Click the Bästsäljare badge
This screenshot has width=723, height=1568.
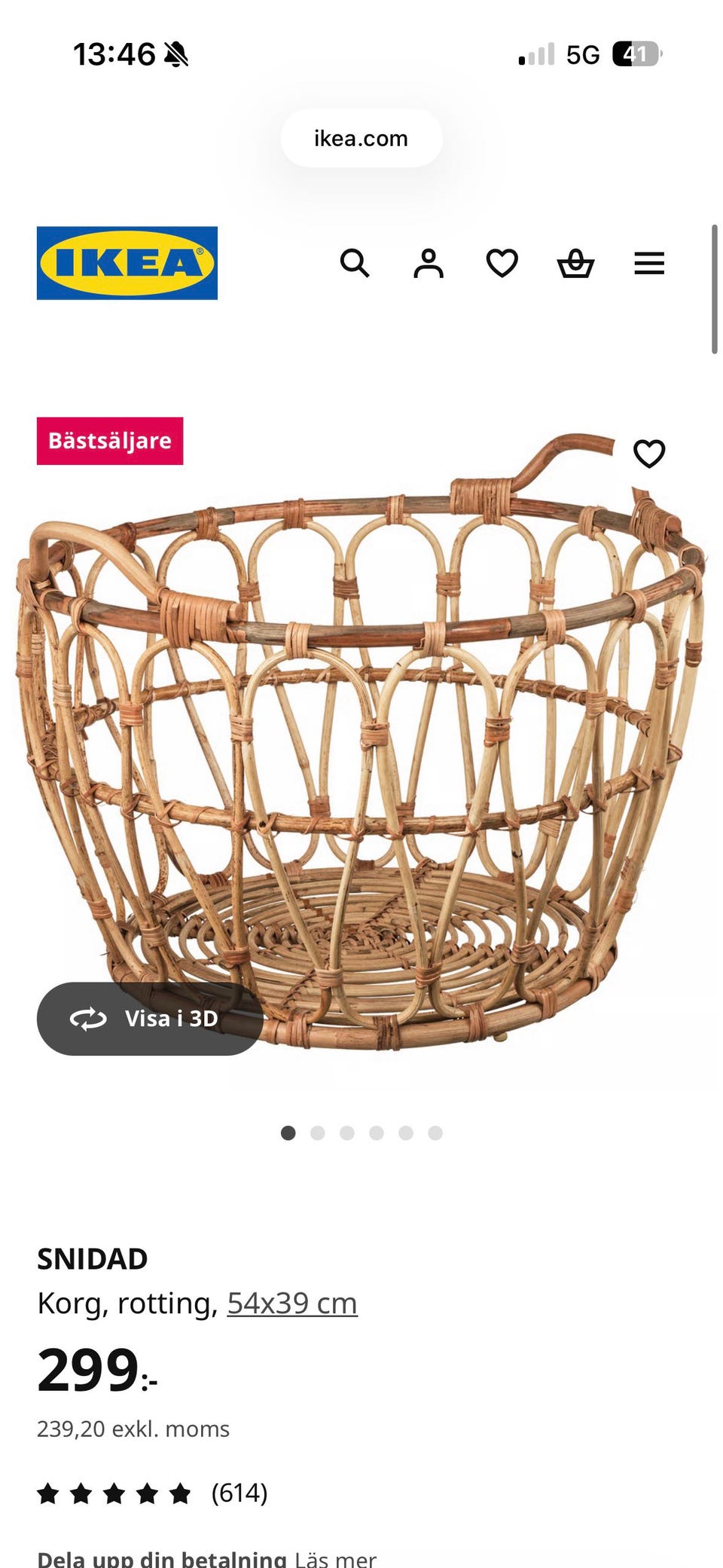tap(110, 441)
